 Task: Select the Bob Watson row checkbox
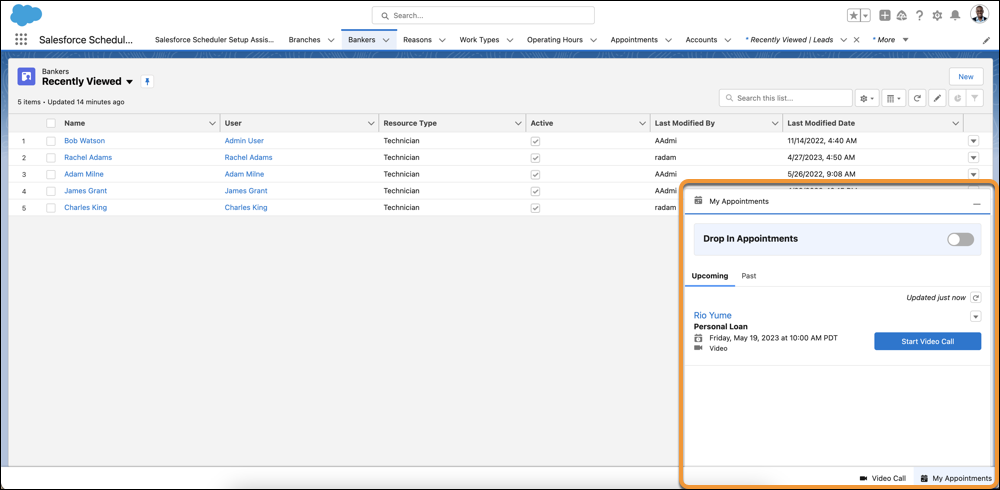tap(51, 141)
